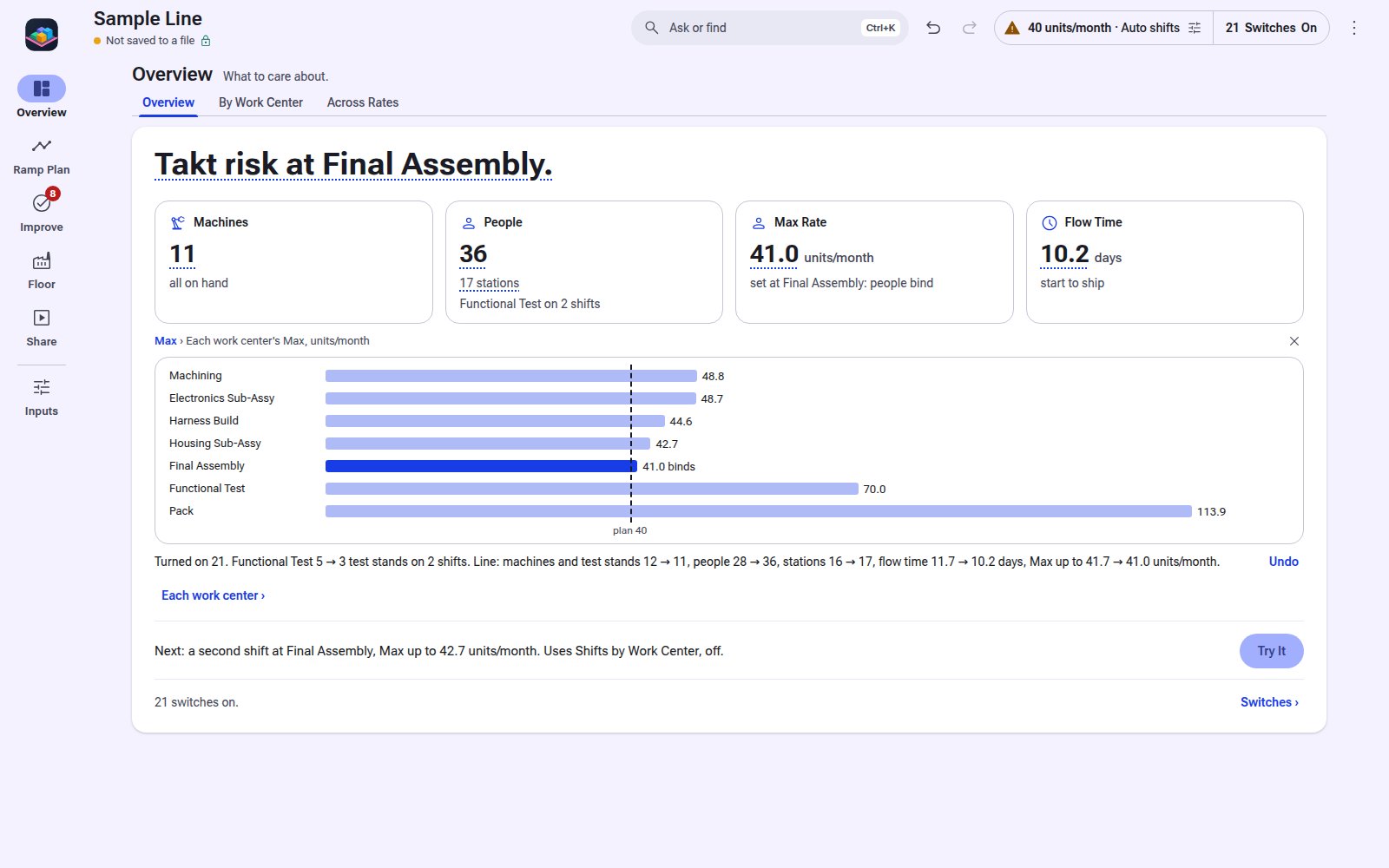
Task: Click the Machines robot arm icon
Action: (178, 223)
